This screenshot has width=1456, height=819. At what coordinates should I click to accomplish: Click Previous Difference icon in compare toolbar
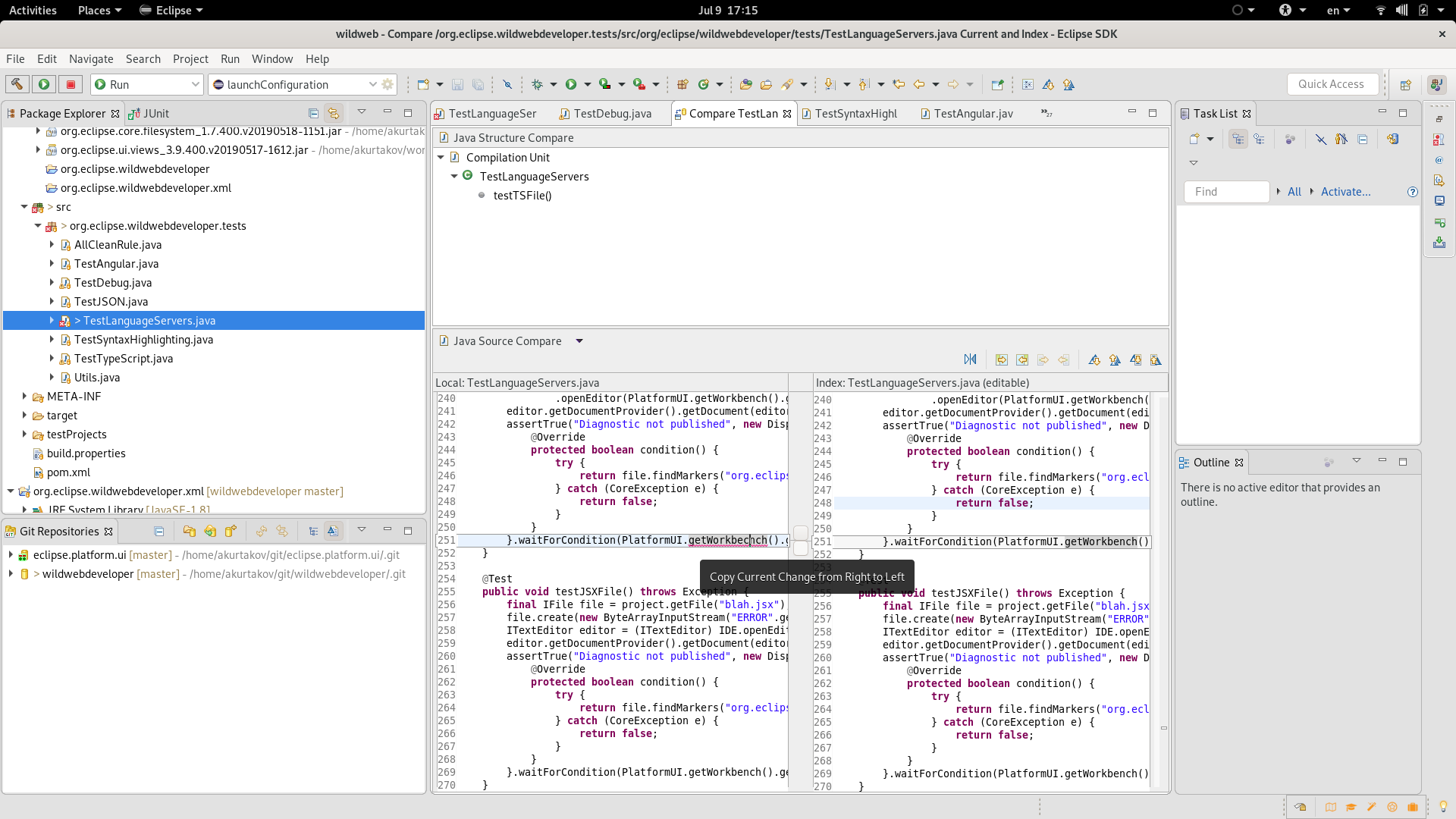click(x=1115, y=359)
